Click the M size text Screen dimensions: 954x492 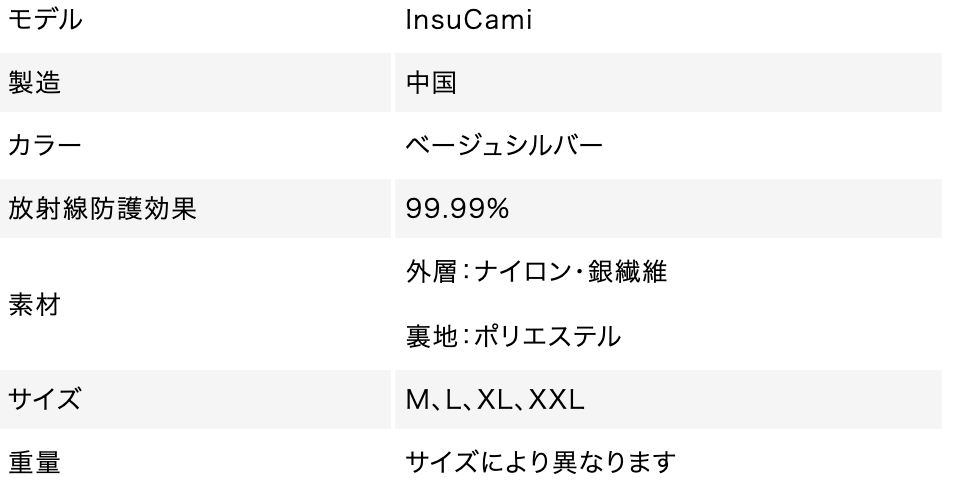pyautogui.click(x=416, y=401)
